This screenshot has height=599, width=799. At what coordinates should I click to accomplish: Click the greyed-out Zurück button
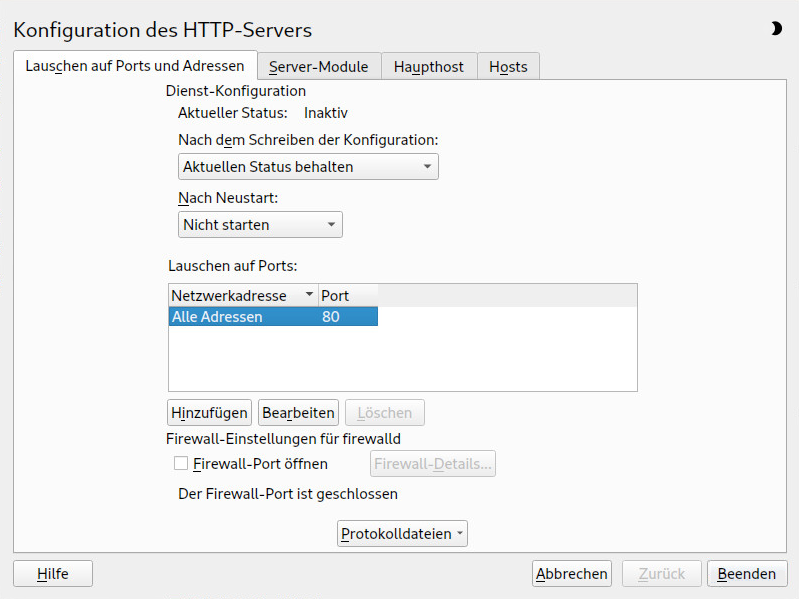(x=662, y=574)
